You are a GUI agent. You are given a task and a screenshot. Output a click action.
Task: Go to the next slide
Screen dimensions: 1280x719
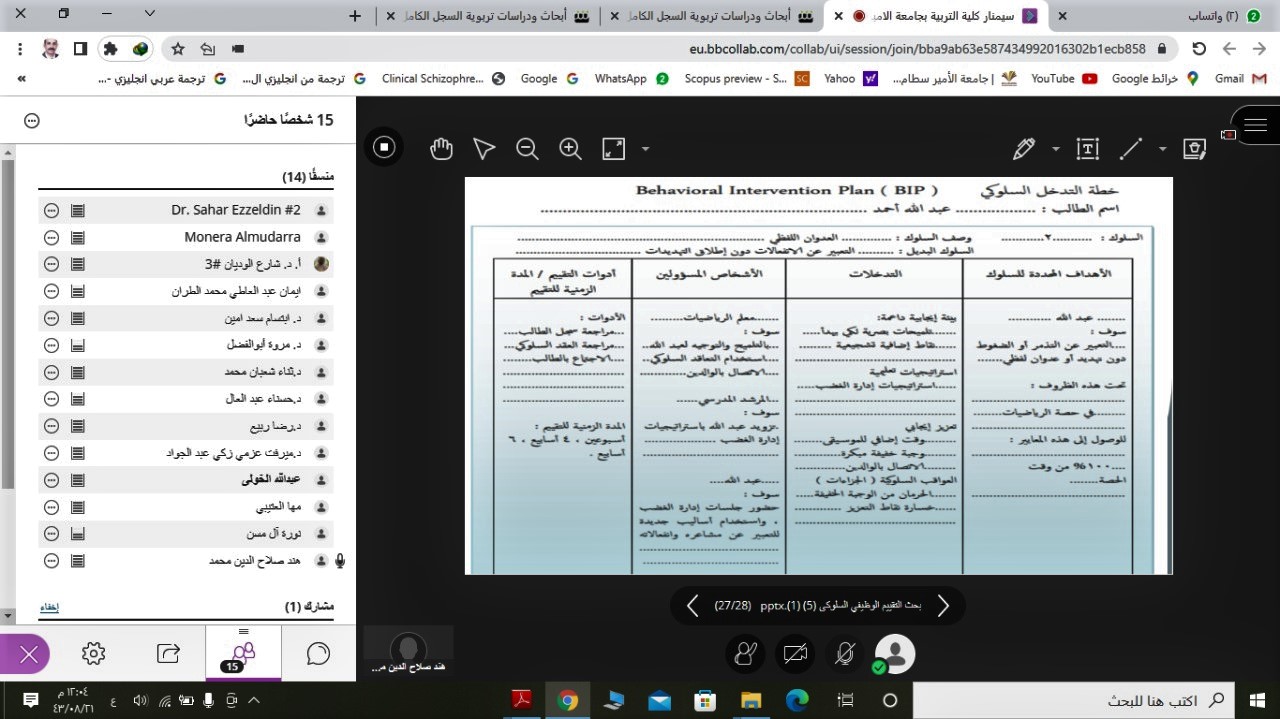[942, 606]
